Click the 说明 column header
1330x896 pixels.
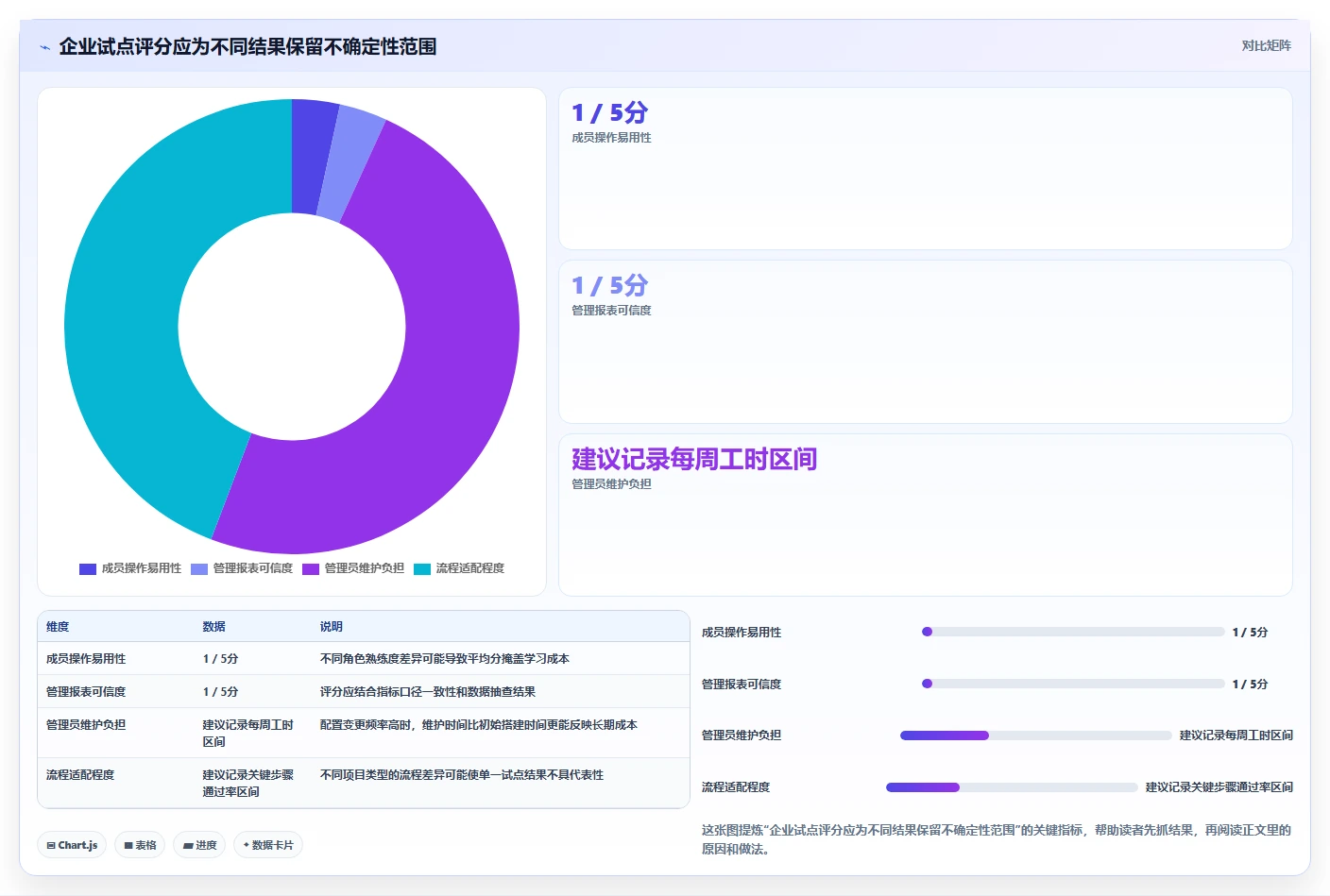tap(332, 627)
